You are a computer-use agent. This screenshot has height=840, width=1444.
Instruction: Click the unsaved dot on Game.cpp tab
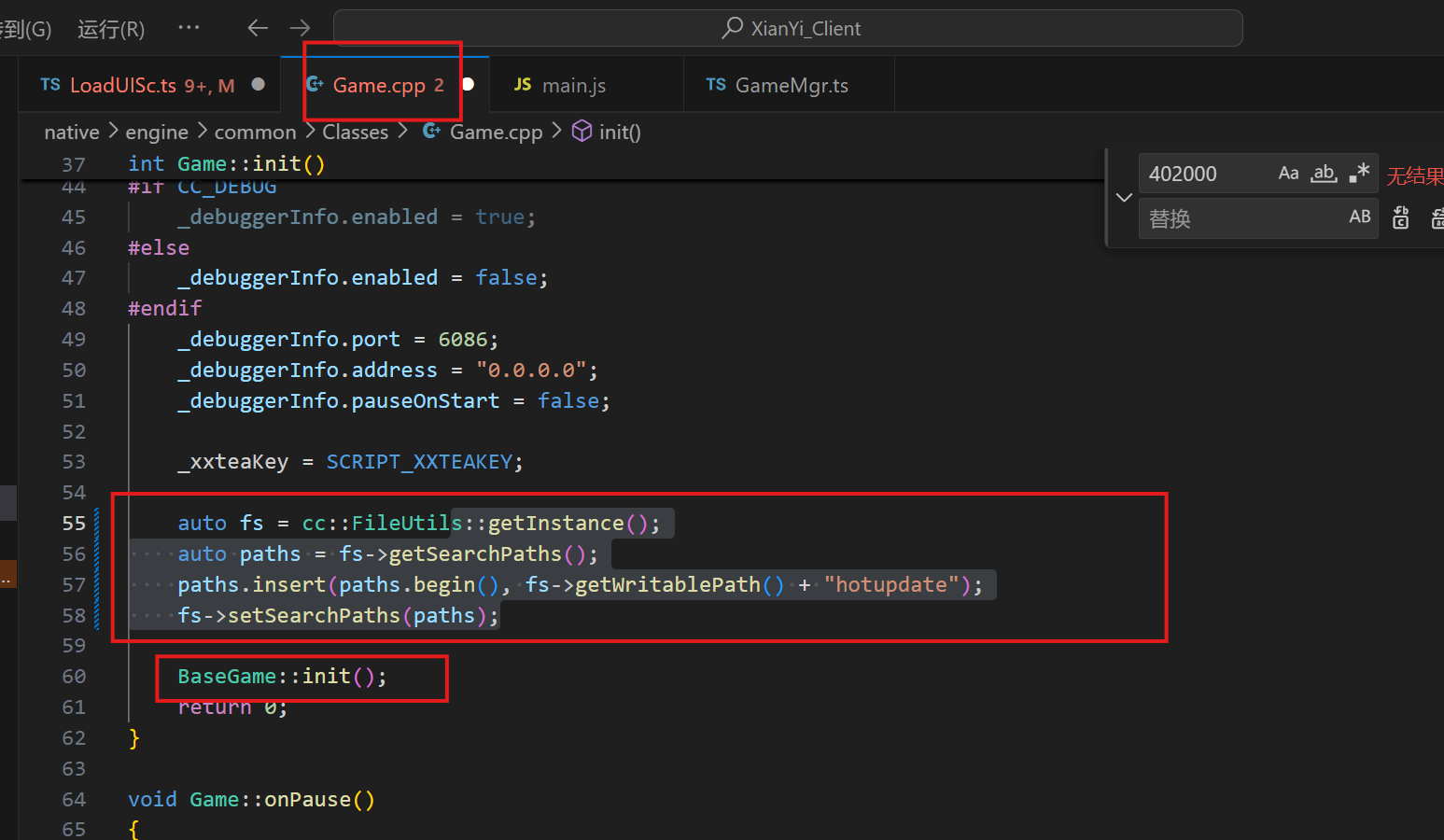click(469, 85)
